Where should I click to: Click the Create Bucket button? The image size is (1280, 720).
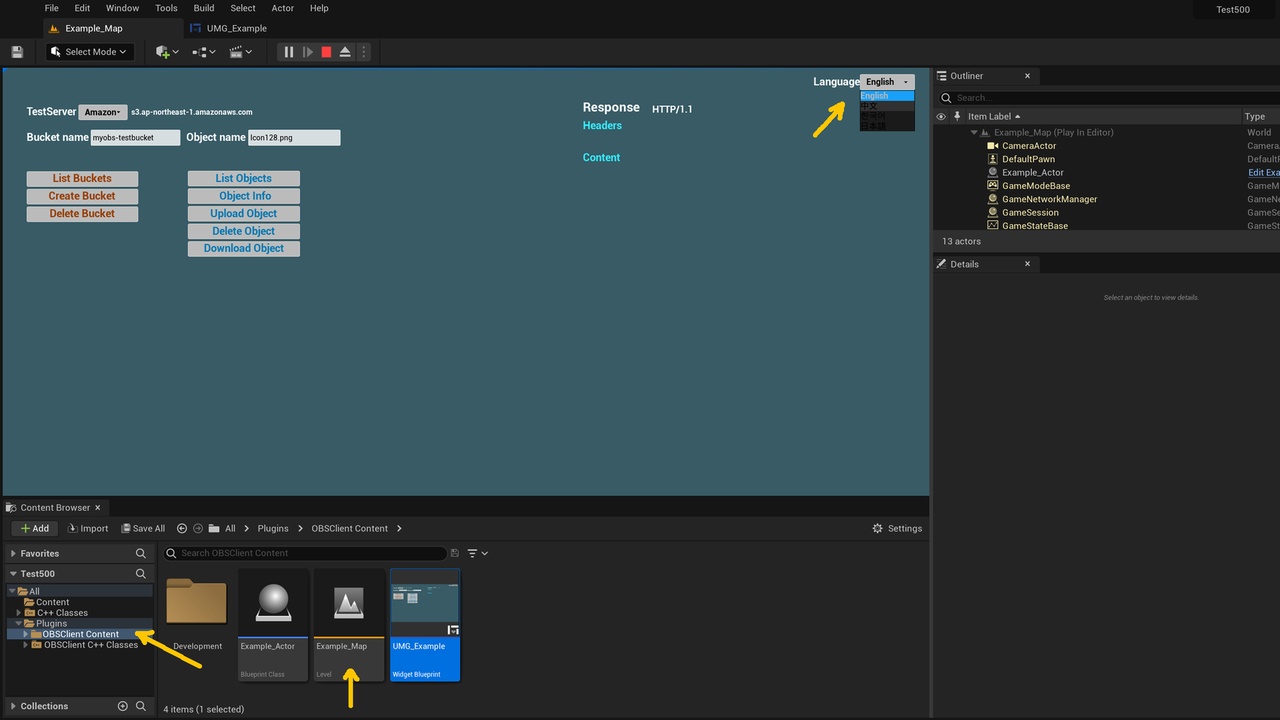pyautogui.click(x=82, y=196)
